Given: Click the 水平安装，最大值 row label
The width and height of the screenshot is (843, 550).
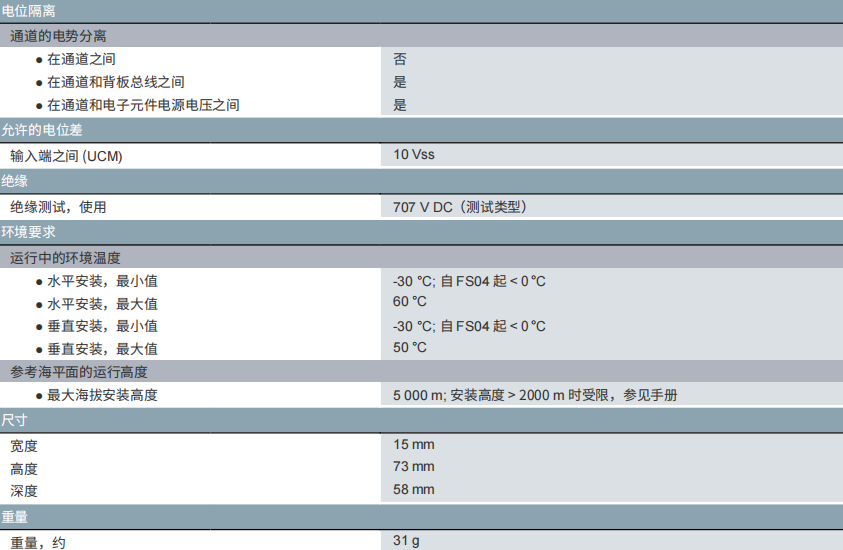Looking at the screenshot, I should tap(102, 304).
